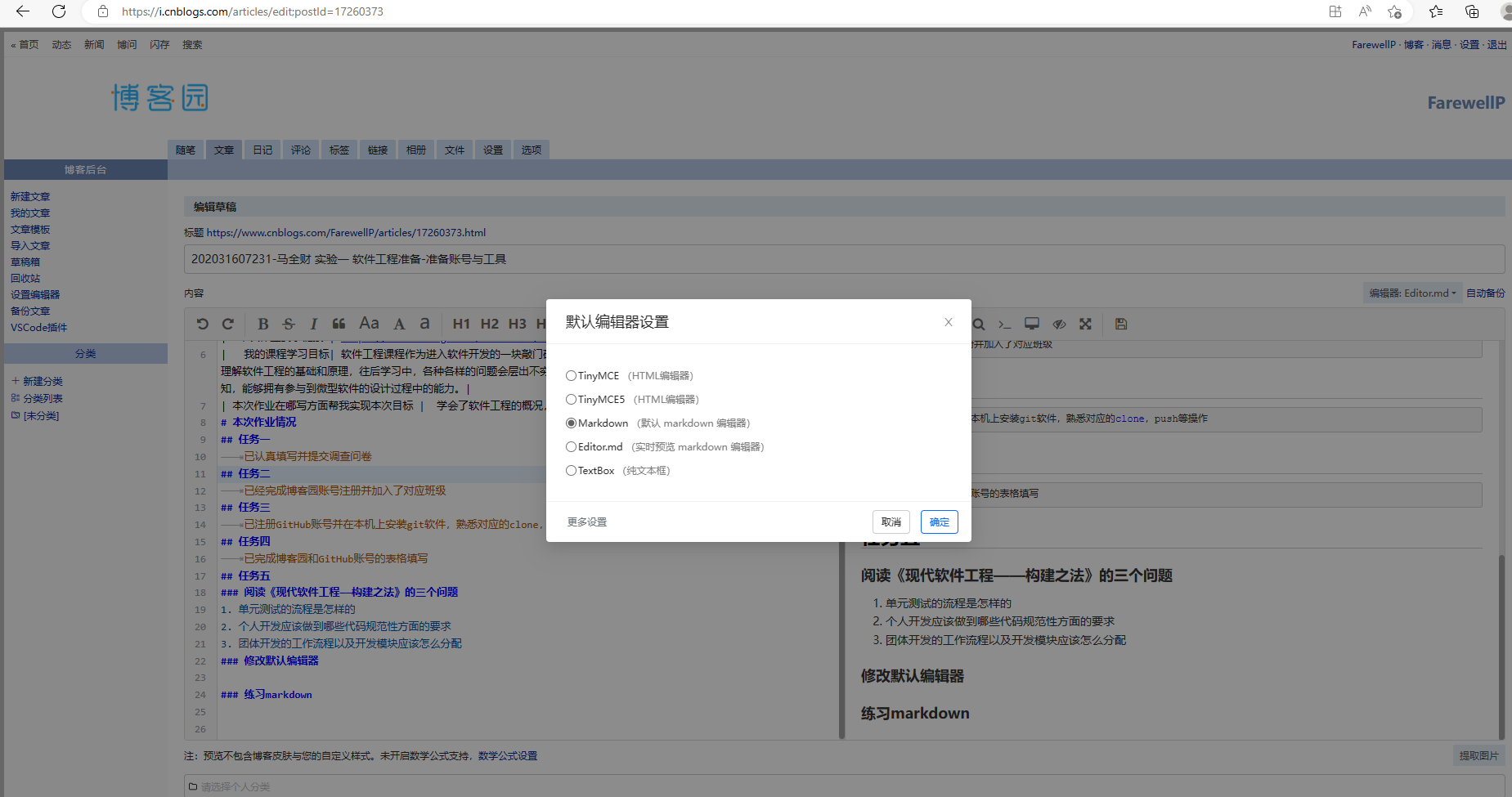1512x797 pixels.
Task: Open the 更多设置 link in dialog
Action: click(x=587, y=522)
